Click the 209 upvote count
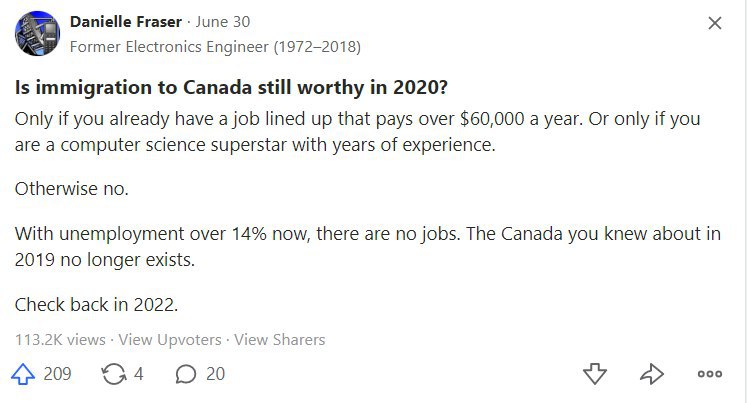747x403 pixels. pos(57,374)
